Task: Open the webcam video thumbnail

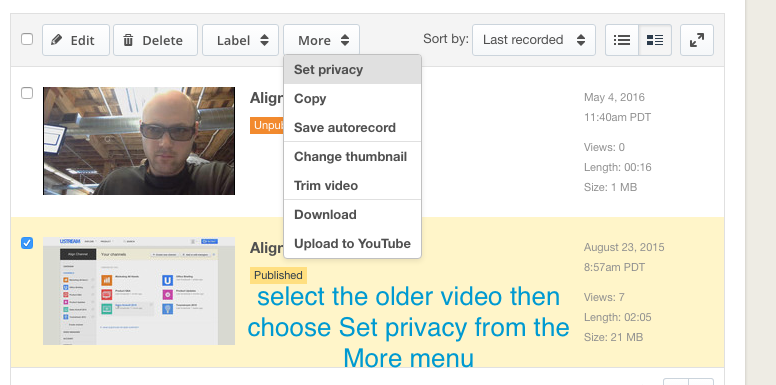Action: tap(139, 141)
